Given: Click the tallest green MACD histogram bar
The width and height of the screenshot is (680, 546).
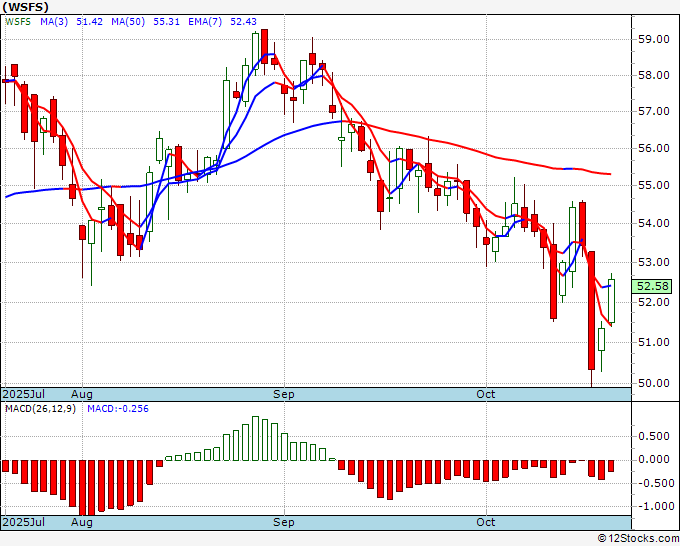Looking at the screenshot, I should tap(255, 438).
